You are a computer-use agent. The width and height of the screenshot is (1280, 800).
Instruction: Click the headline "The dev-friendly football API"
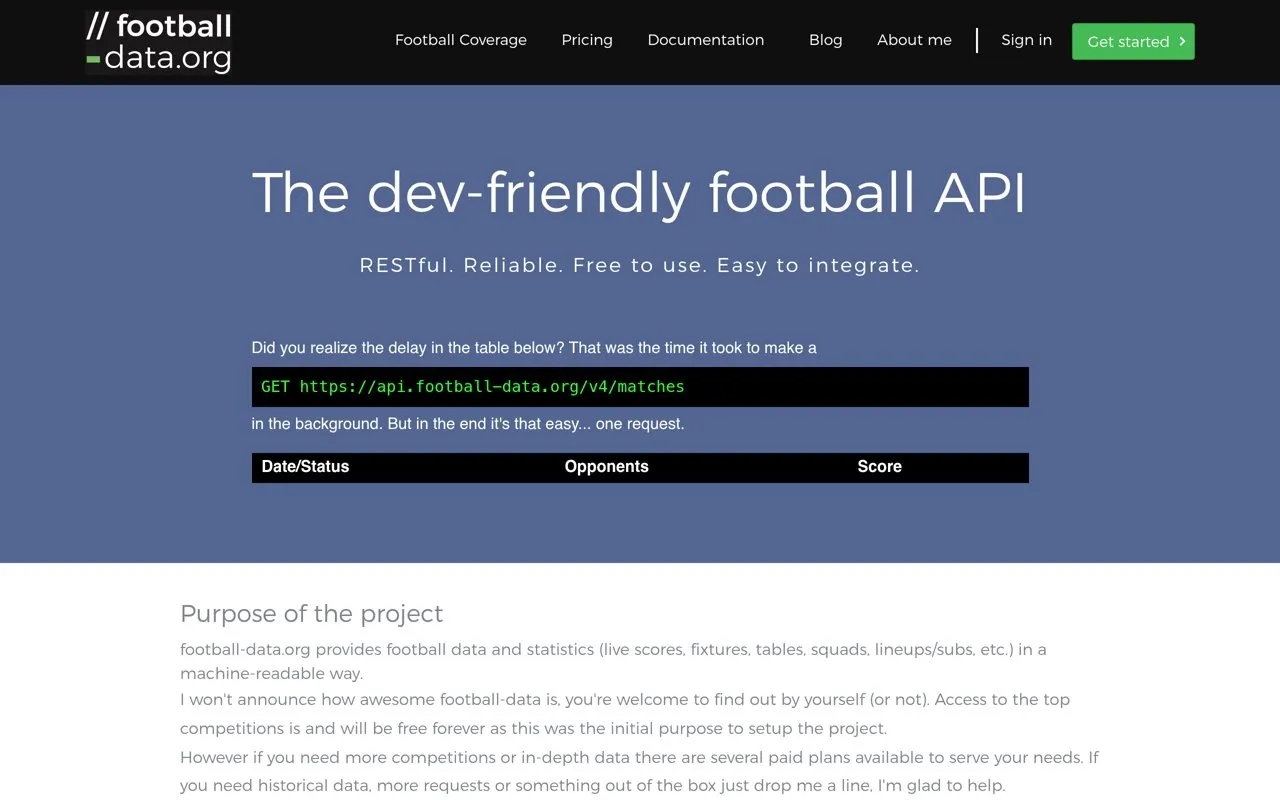tap(639, 192)
